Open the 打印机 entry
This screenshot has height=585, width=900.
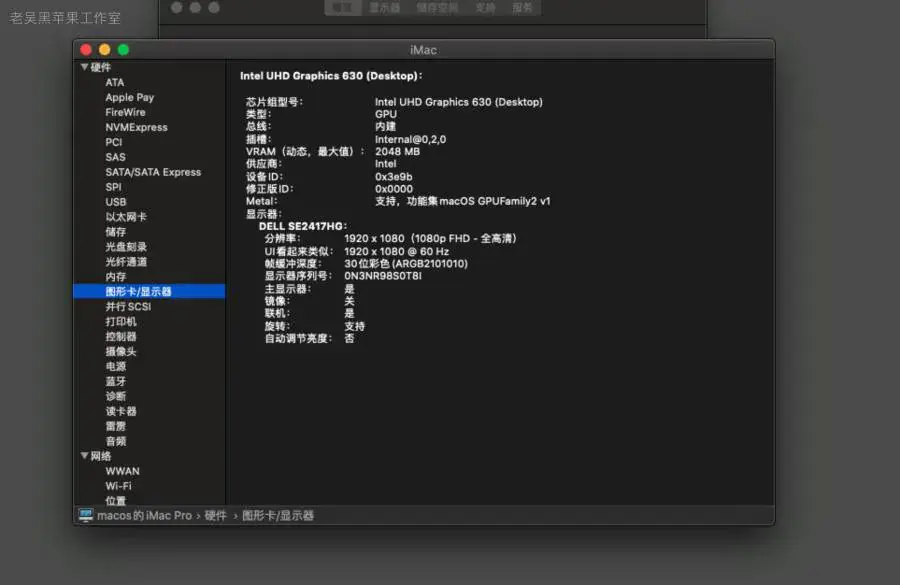[x=121, y=321]
